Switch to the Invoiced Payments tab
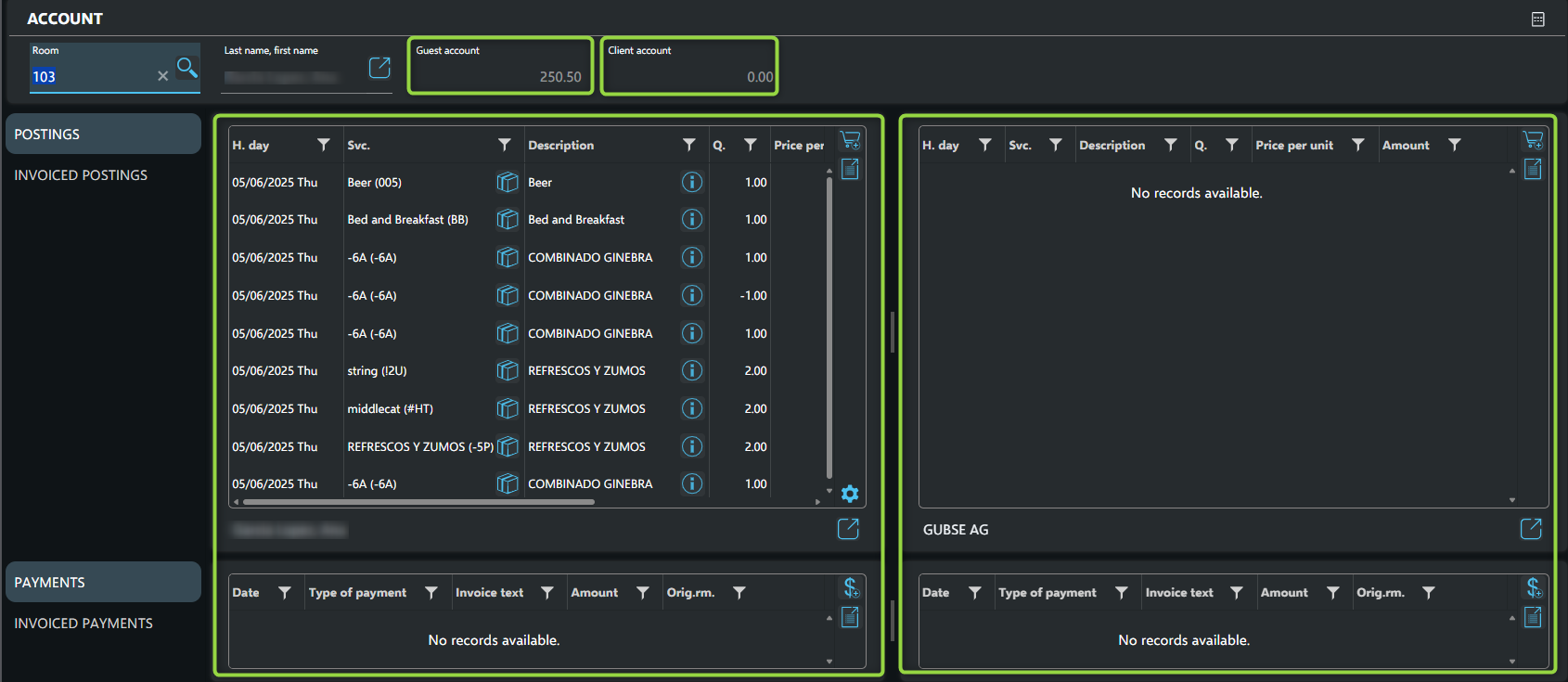Viewport: 1568px width, 682px height. (84, 624)
